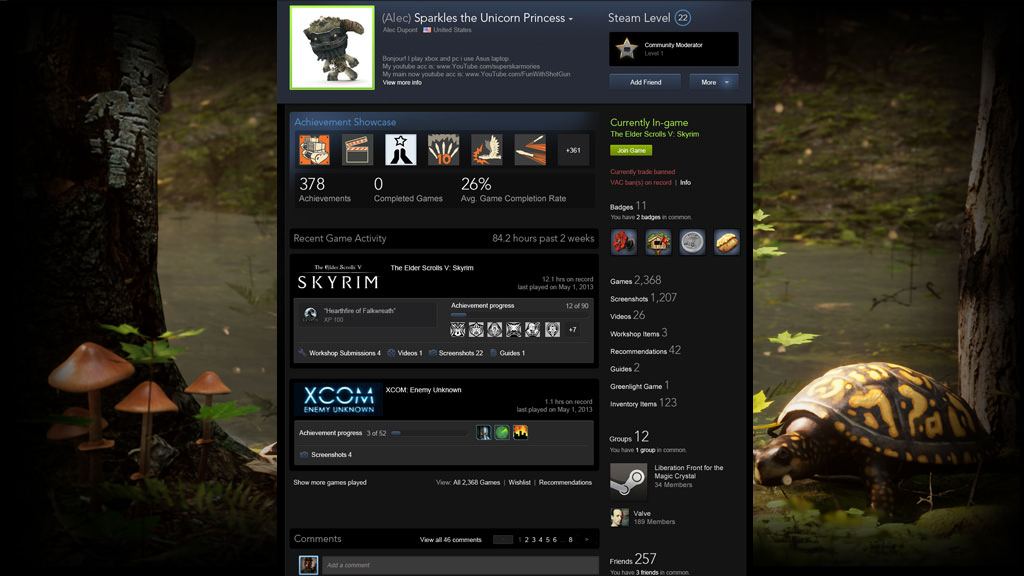Click the XCOM Enemy Unknown logo

[338, 399]
